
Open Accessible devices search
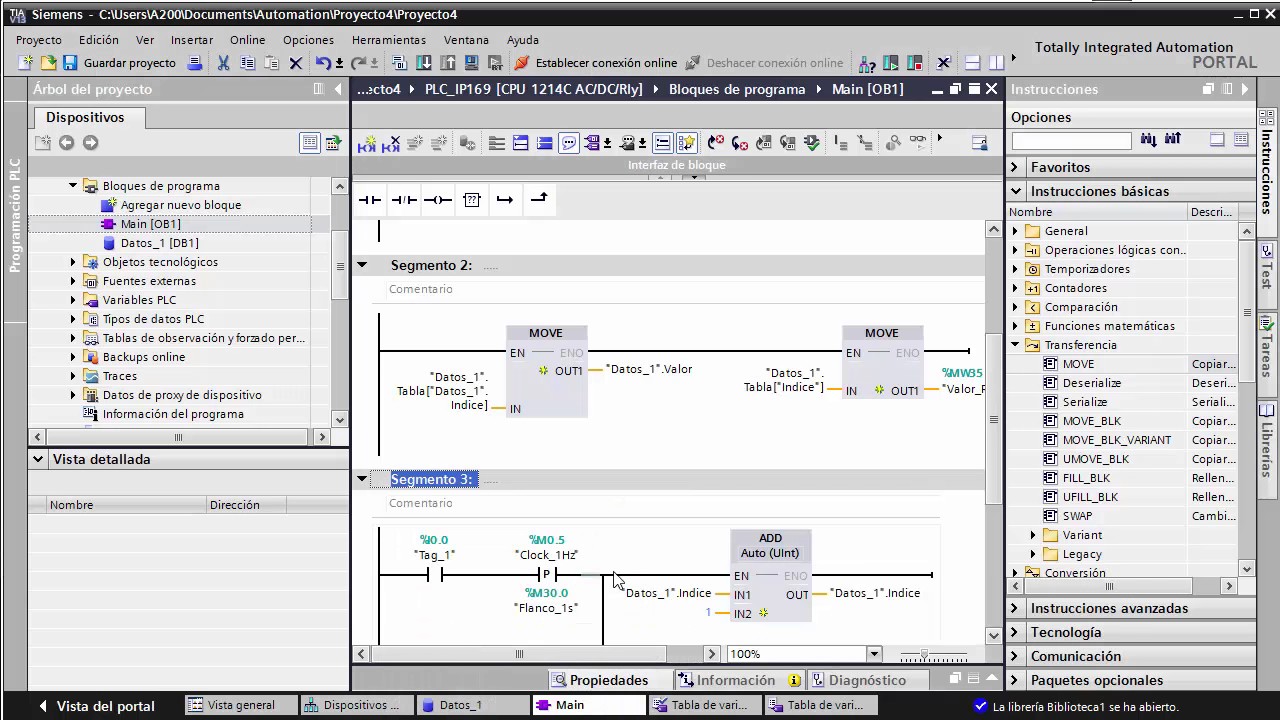point(868,63)
